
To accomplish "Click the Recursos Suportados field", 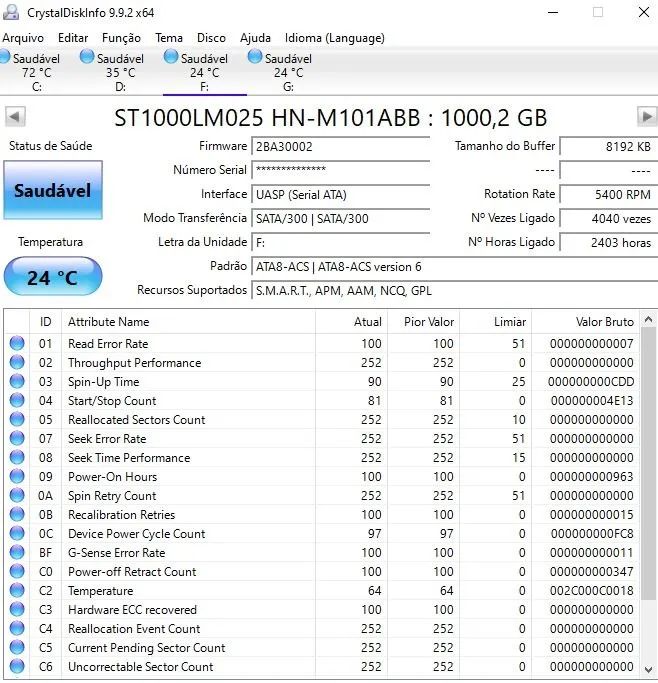I will pyautogui.click(x=455, y=291).
